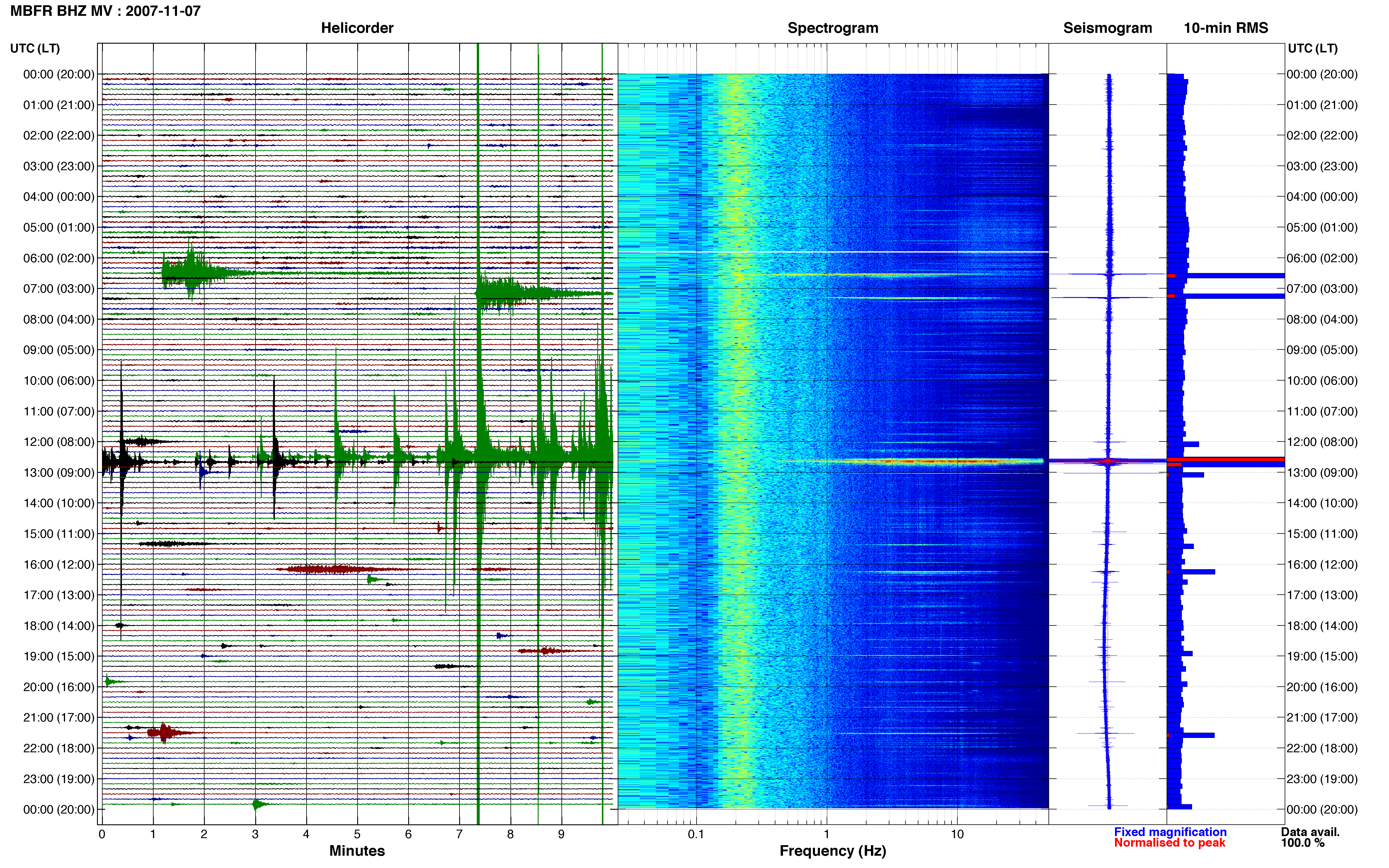The image size is (1389, 868).
Task: Select the 'Spectrogram' panel heading
Action: [833, 28]
